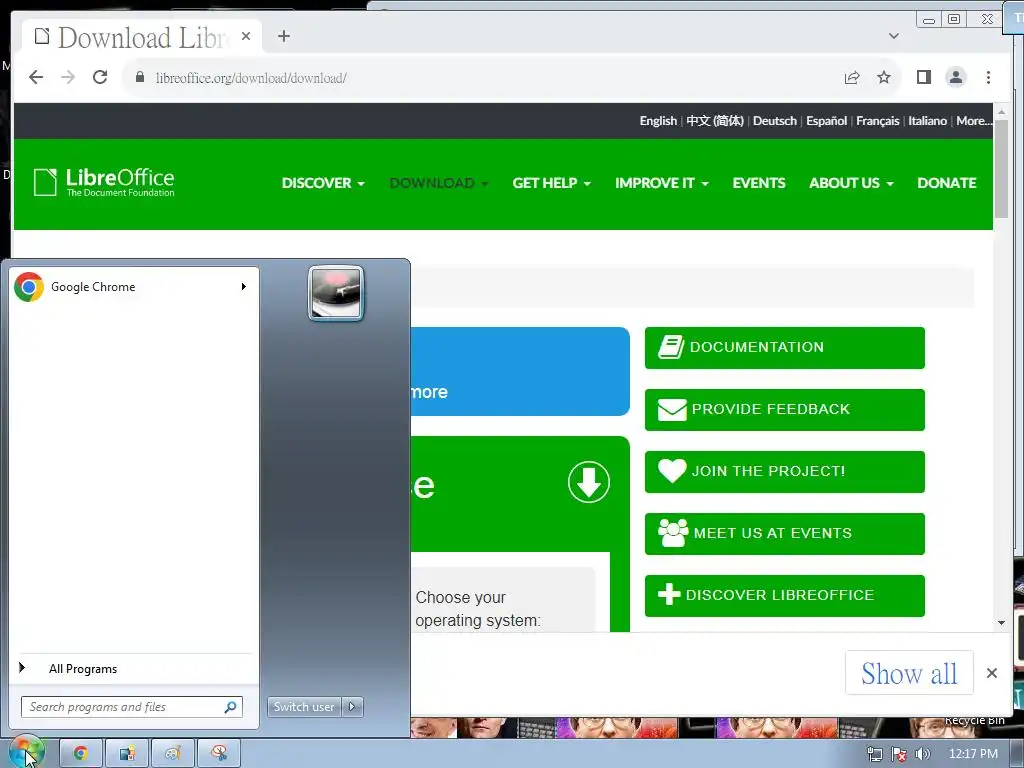Click the Show desktop button at taskbar end
1024x768 pixels.
(1018, 754)
